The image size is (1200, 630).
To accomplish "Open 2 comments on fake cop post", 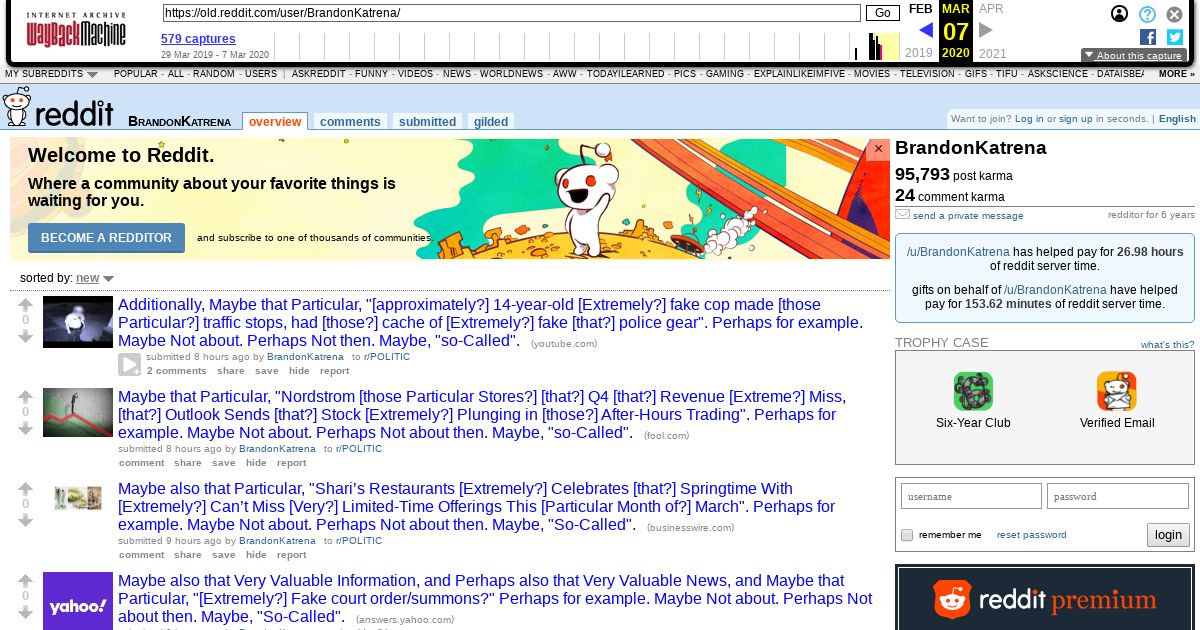I will click(176, 371).
